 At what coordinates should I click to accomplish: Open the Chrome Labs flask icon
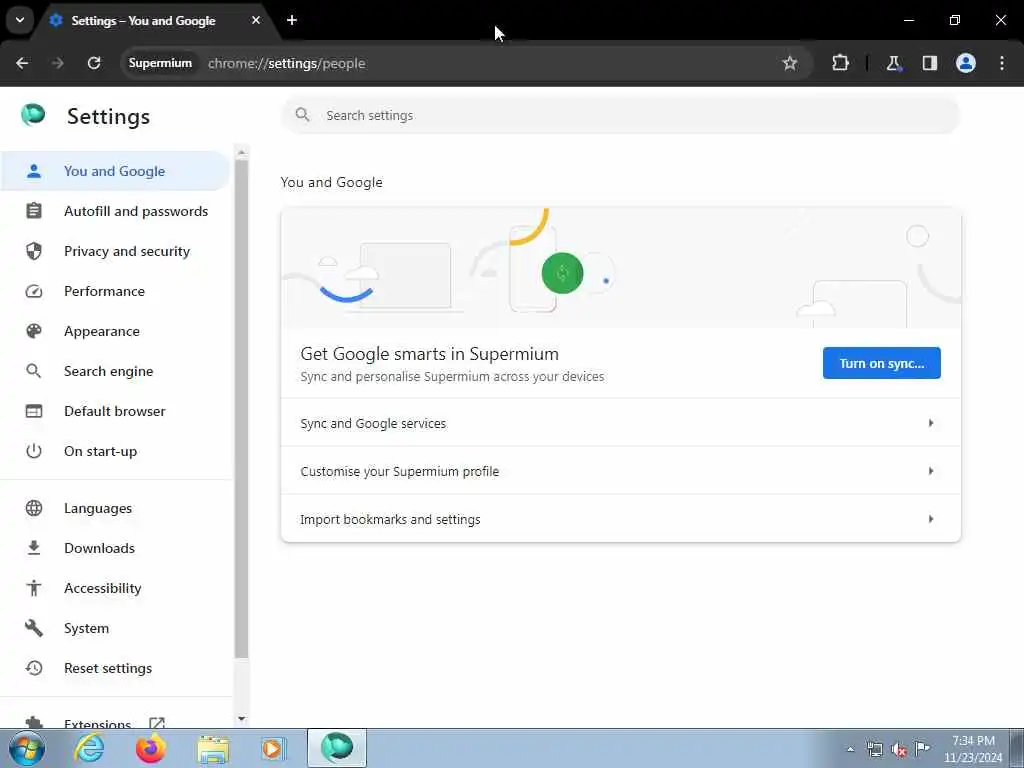(x=893, y=63)
